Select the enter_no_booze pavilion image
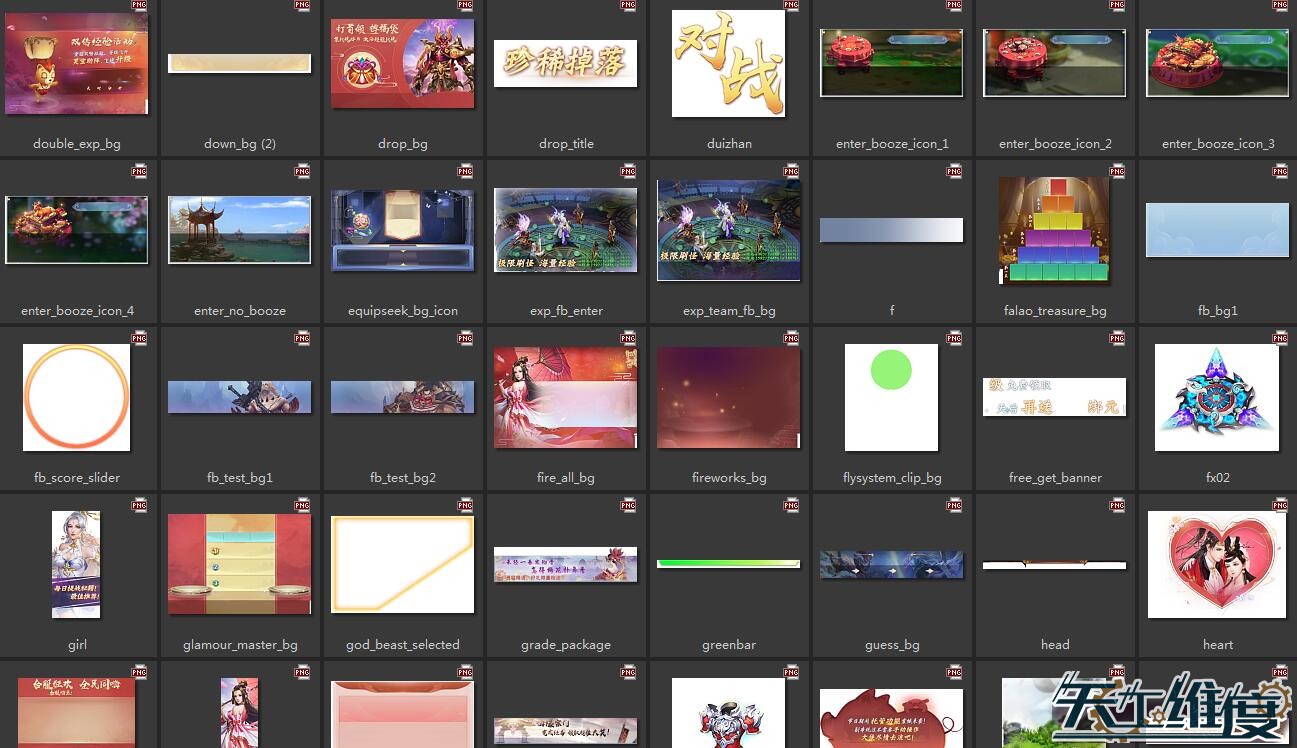Viewport: 1297px width, 748px height. click(x=240, y=230)
